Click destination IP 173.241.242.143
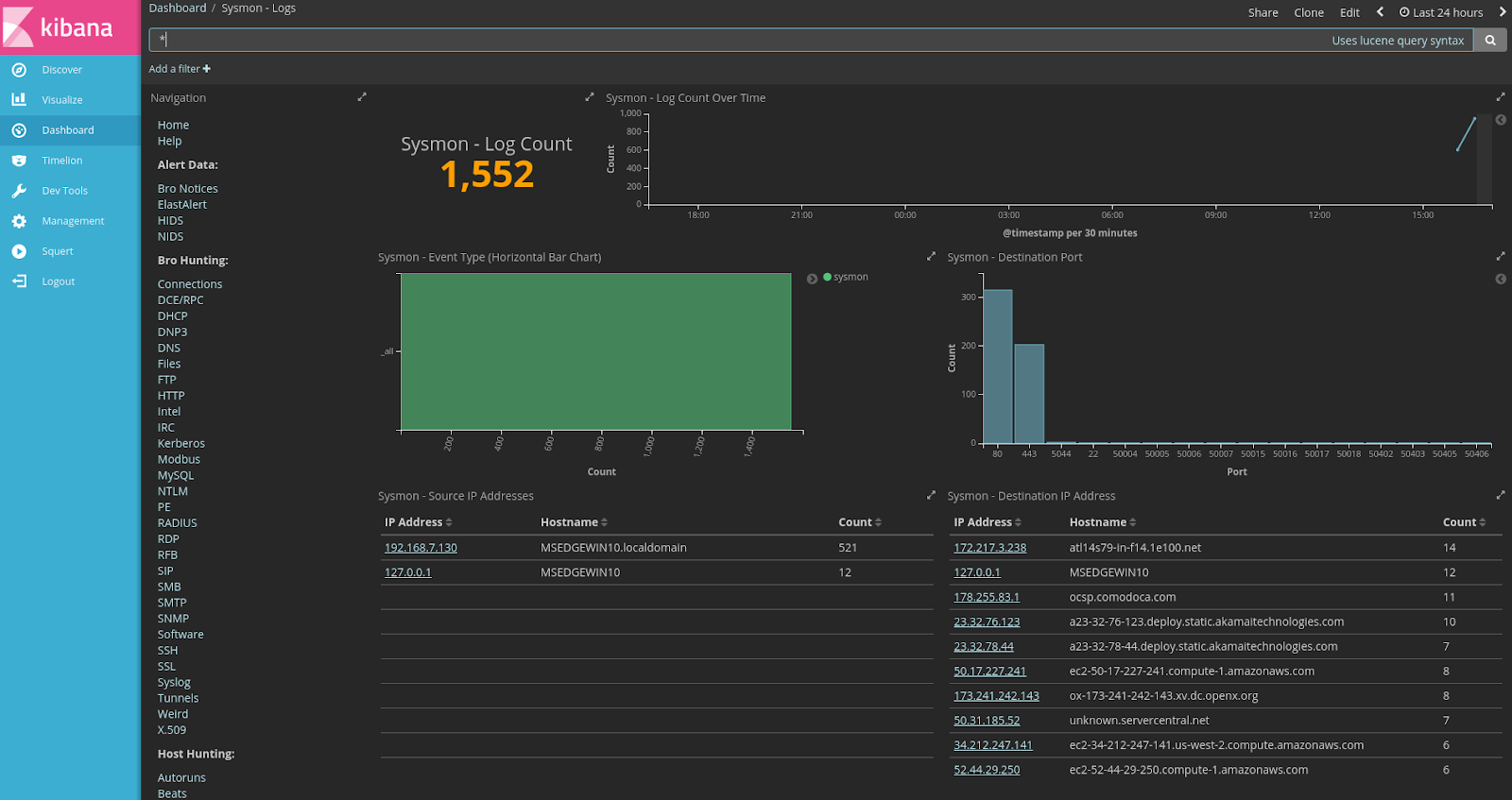The height and width of the screenshot is (800, 1512). (x=996, y=696)
